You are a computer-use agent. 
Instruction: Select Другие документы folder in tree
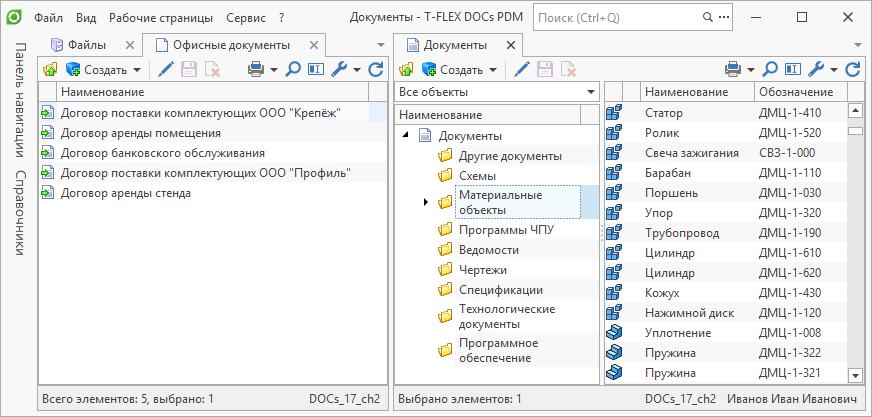pos(511,156)
